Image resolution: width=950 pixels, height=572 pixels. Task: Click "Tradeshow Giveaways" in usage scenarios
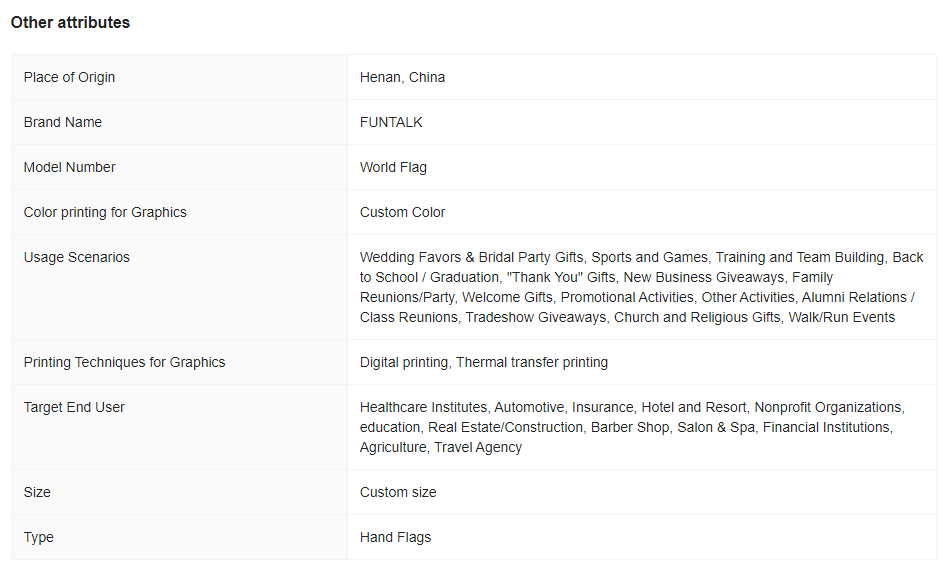click(x=535, y=317)
